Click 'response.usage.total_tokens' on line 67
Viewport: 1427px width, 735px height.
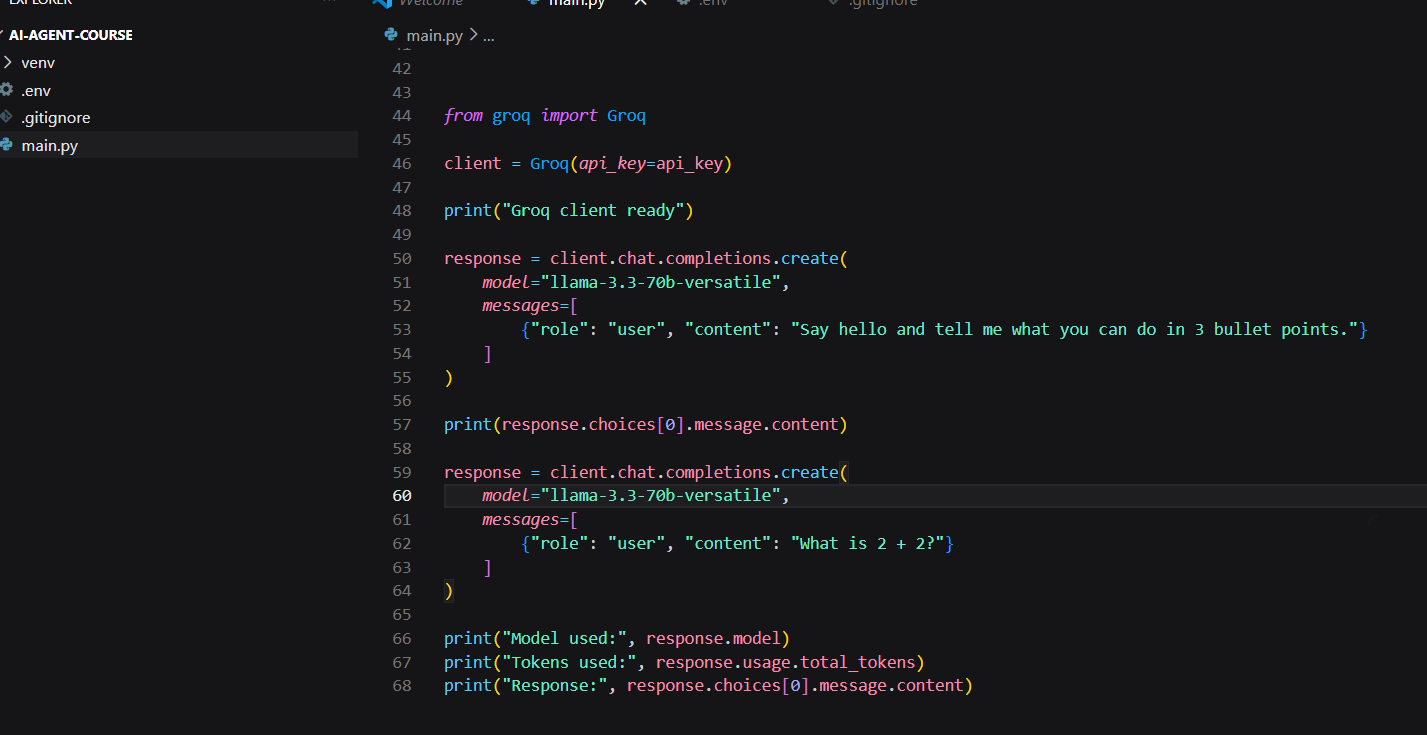[x=786, y=662]
